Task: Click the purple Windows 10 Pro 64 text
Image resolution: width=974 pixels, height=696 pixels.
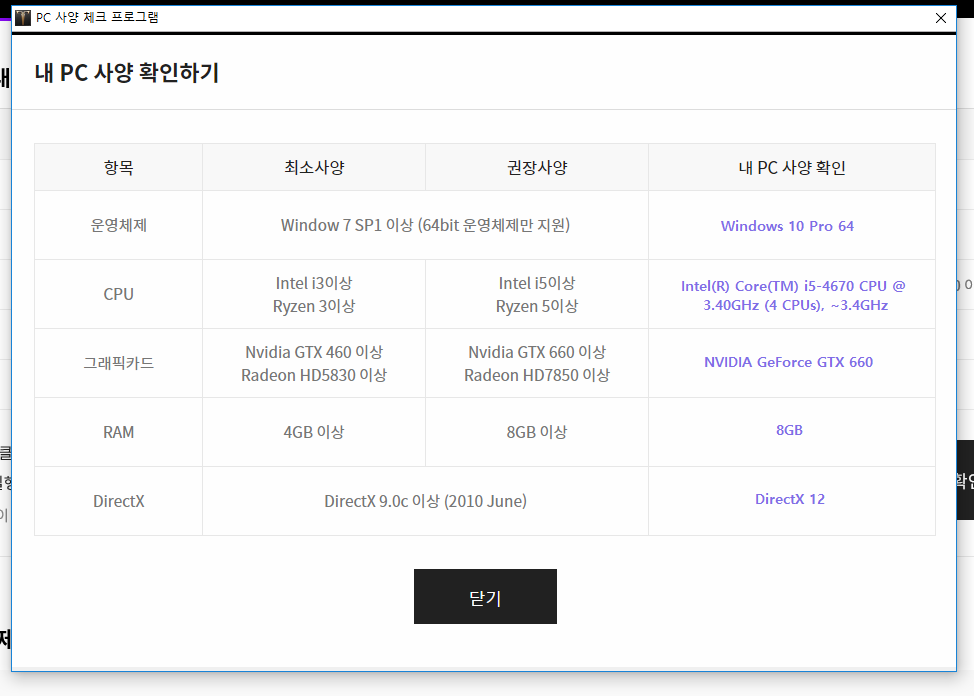Action: point(787,226)
